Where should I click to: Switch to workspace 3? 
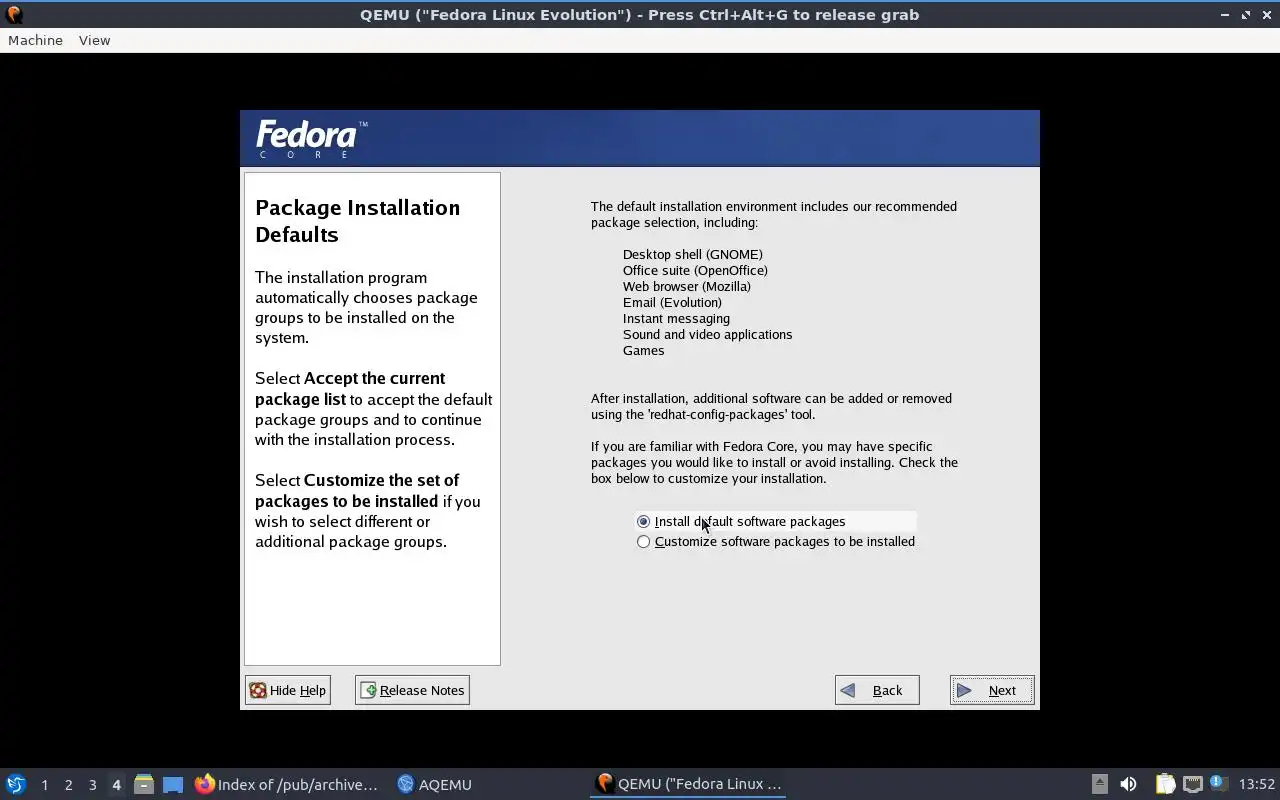click(92, 785)
